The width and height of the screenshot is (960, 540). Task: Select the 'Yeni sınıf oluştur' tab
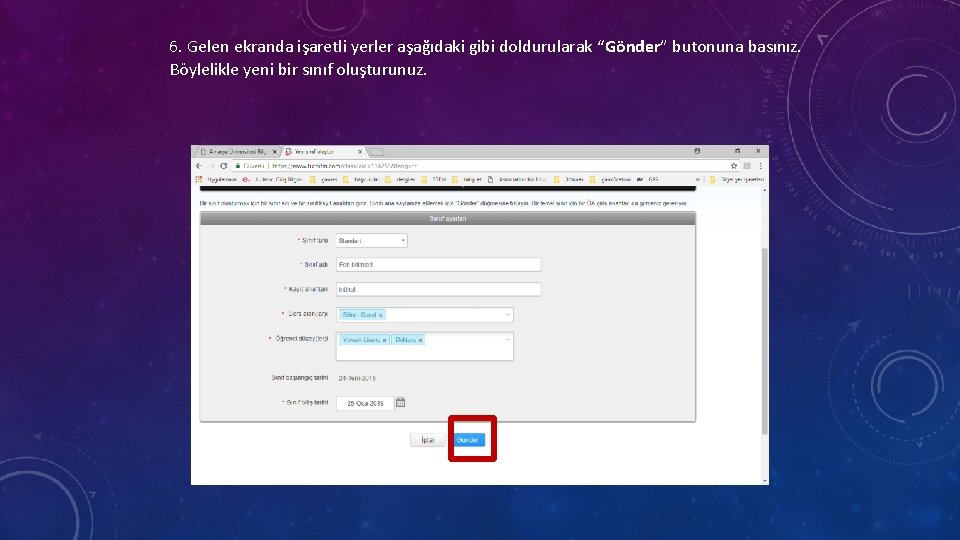(x=322, y=151)
